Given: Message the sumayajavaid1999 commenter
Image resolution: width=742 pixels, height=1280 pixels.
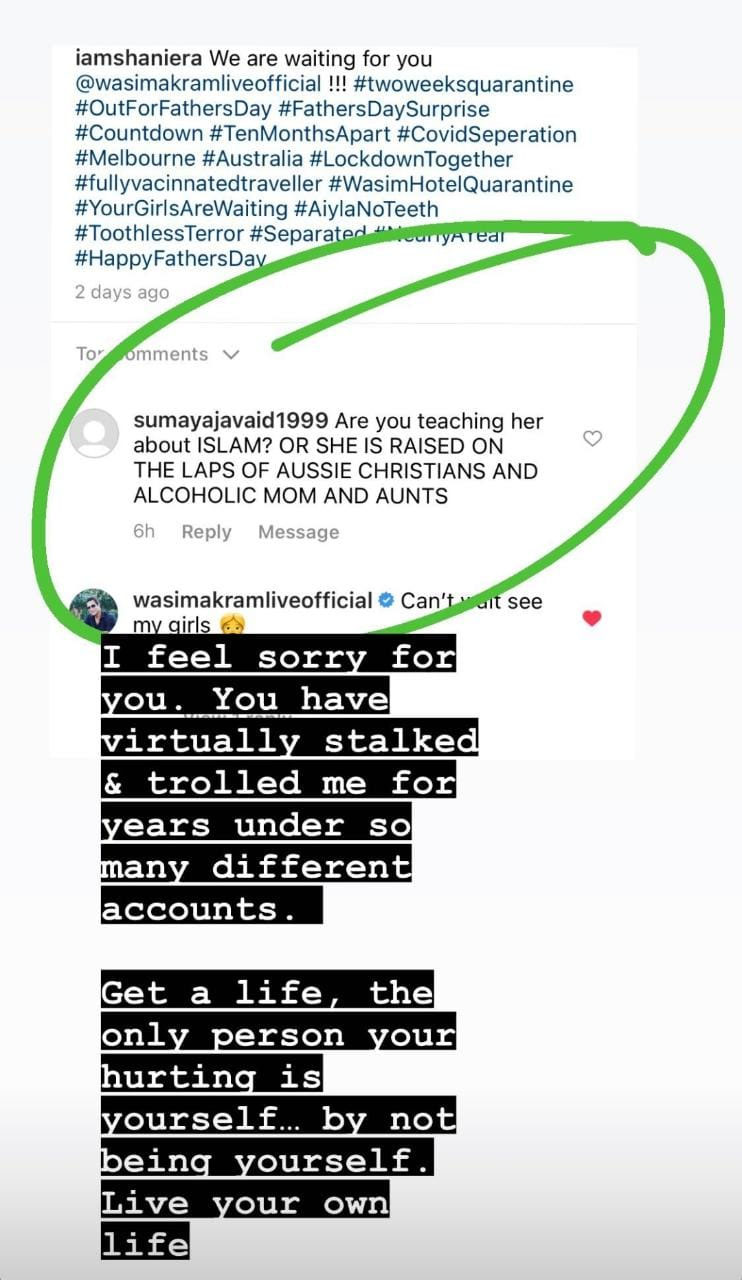Looking at the screenshot, I should (x=298, y=532).
